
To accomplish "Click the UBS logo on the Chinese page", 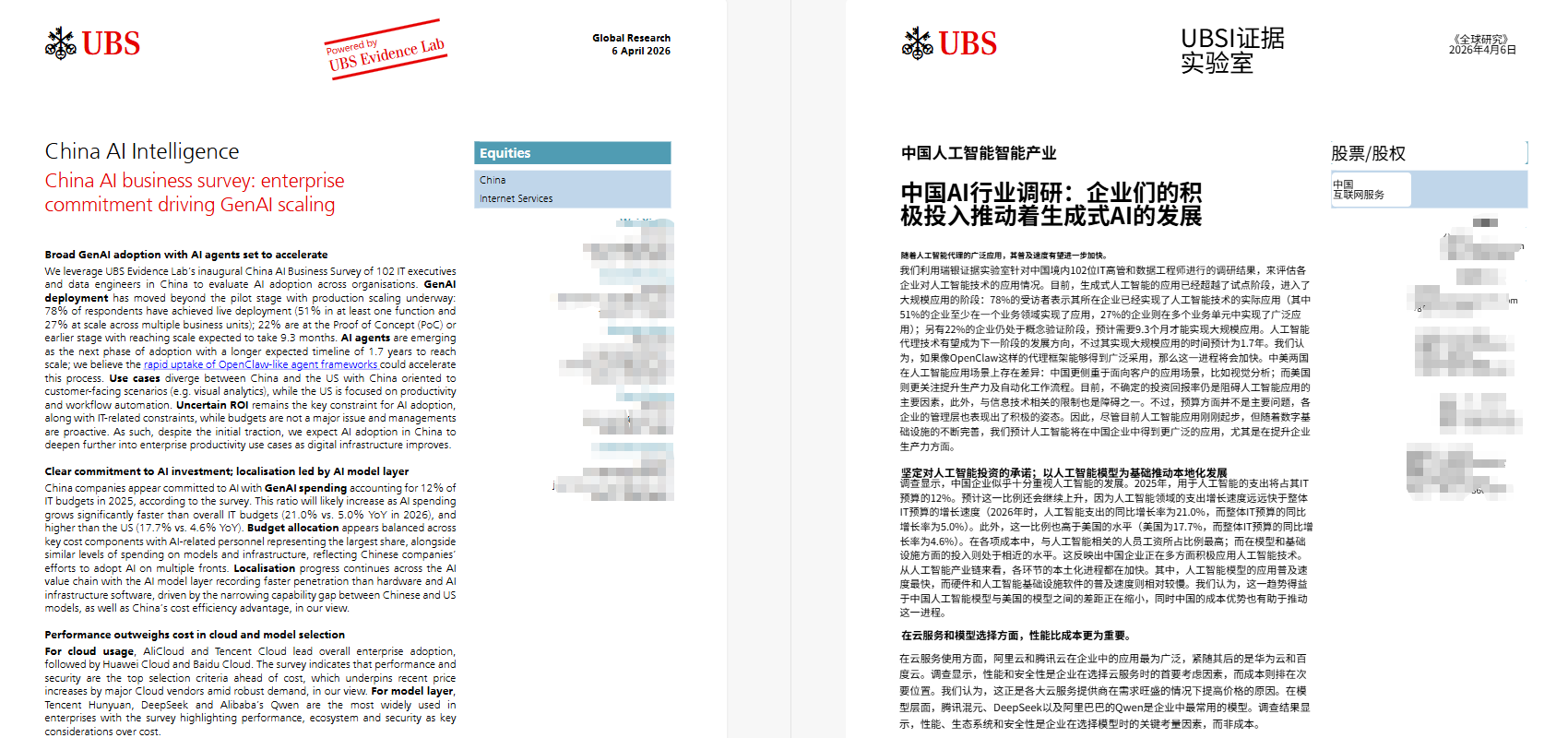I will tap(949, 43).
